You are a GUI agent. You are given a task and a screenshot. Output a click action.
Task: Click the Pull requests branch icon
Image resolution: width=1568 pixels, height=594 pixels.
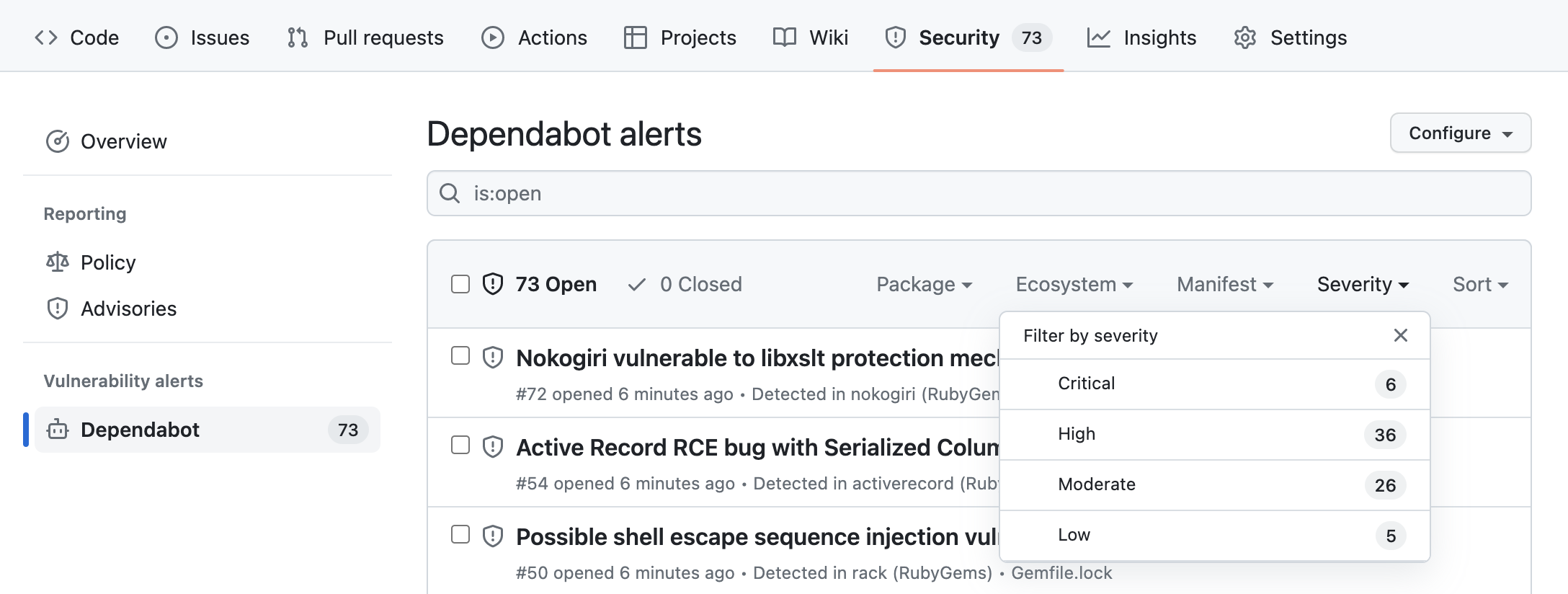(298, 37)
